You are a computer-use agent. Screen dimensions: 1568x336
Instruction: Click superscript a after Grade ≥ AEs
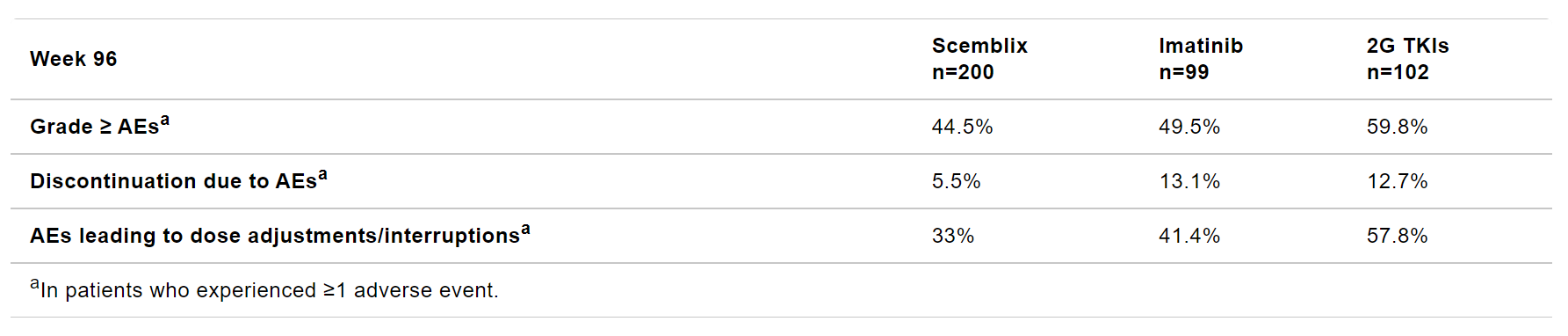[x=164, y=121]
